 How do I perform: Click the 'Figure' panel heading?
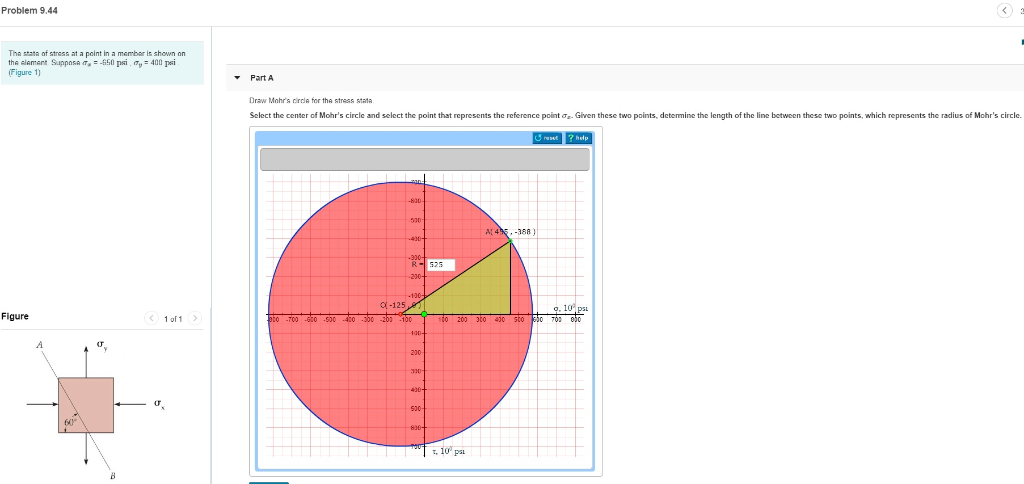click(x=15, y=316)
